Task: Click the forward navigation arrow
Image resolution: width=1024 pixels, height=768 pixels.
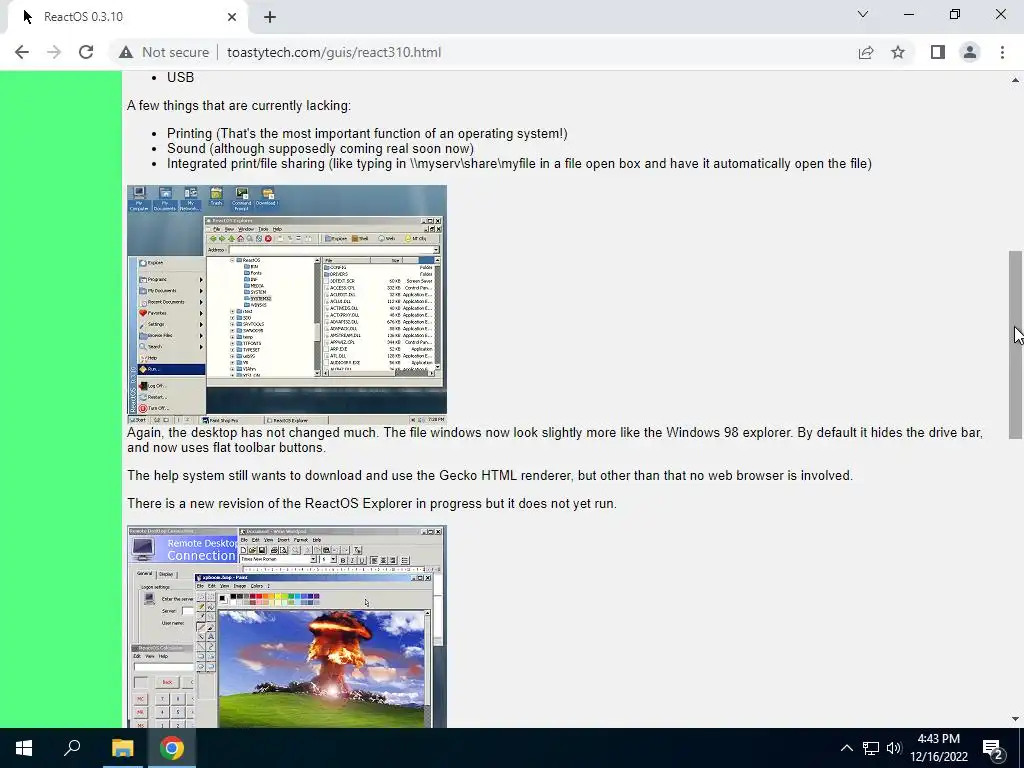Action: (54, 52)
